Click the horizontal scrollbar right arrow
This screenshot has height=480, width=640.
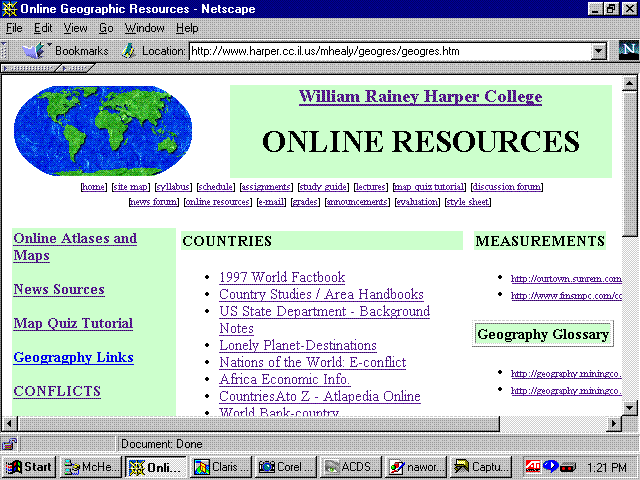pos(614,424)
